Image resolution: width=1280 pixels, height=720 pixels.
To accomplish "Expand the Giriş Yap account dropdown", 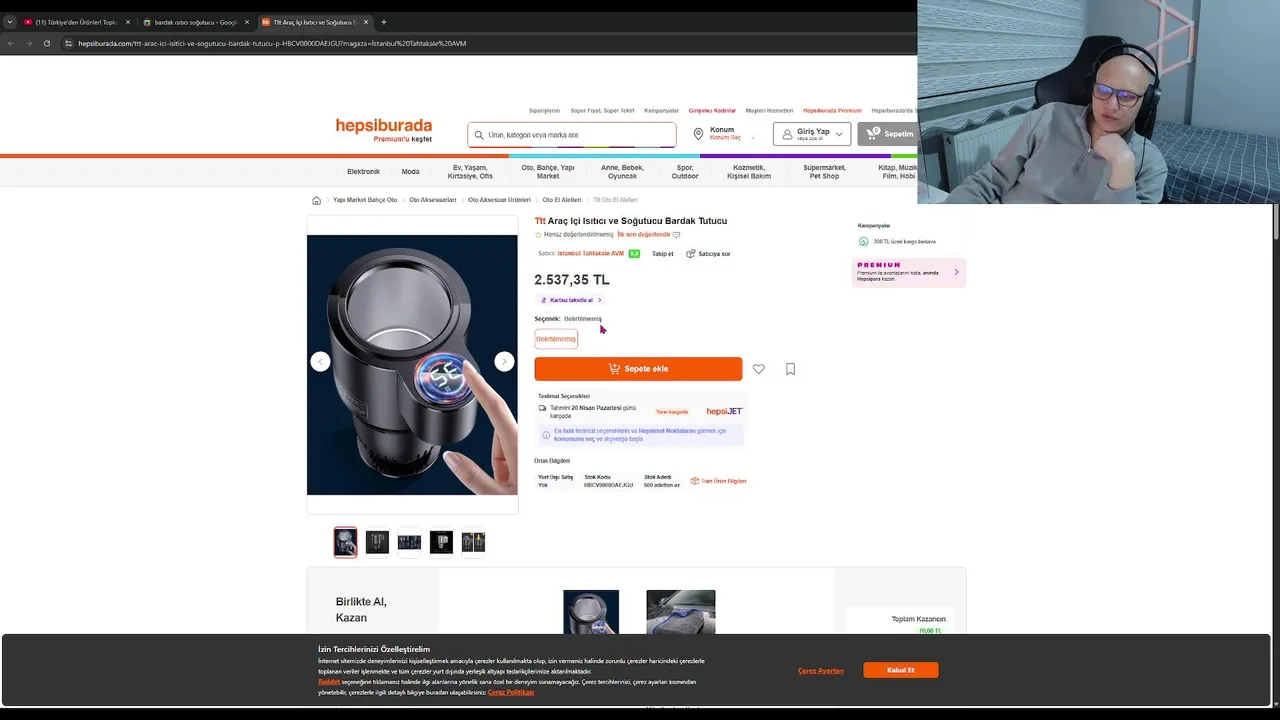I will [812, 134].
